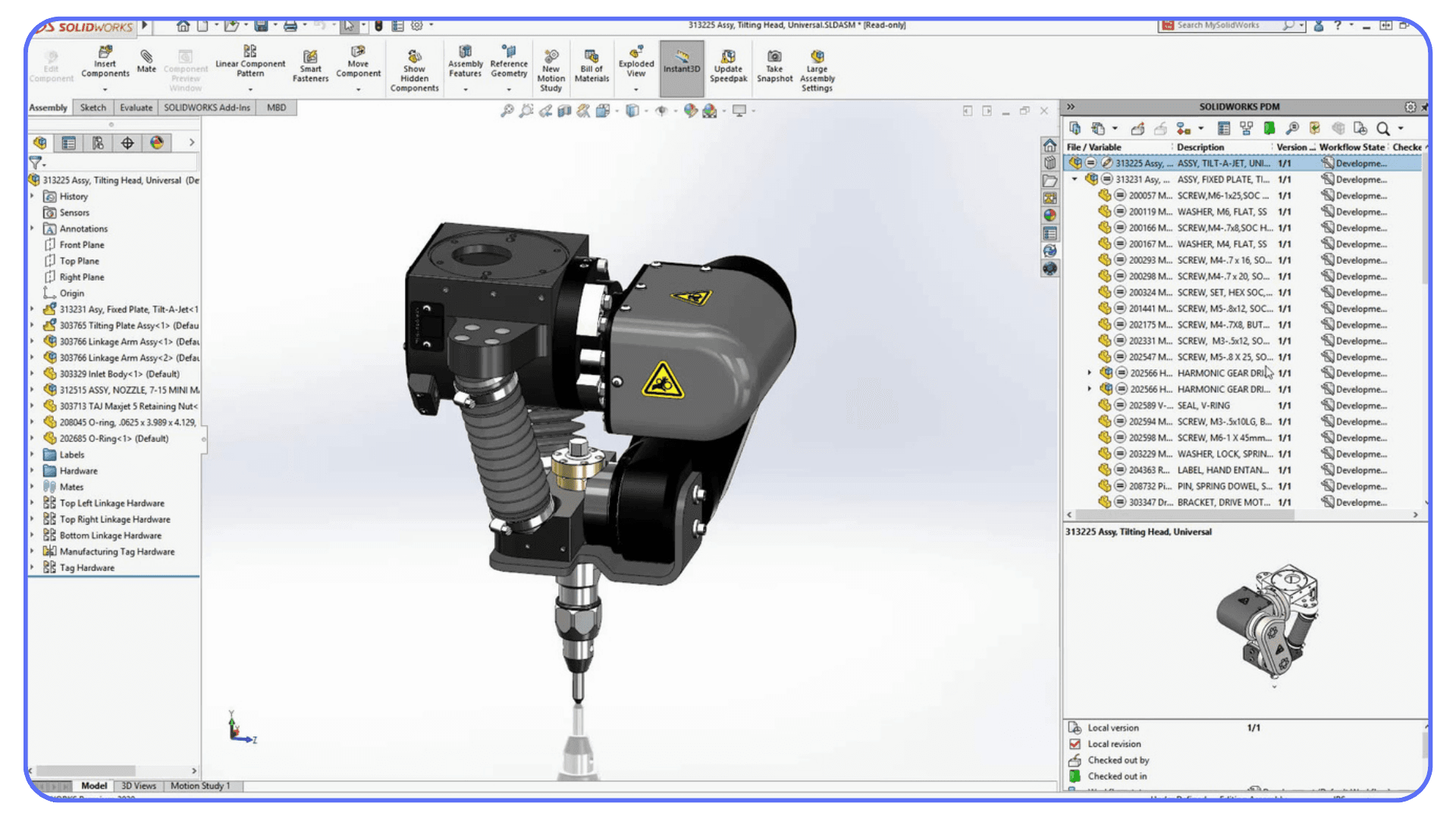Select the Section View icon
Image resolution: width=1456 pixels, height=819 pixels.
click(563, 111)
